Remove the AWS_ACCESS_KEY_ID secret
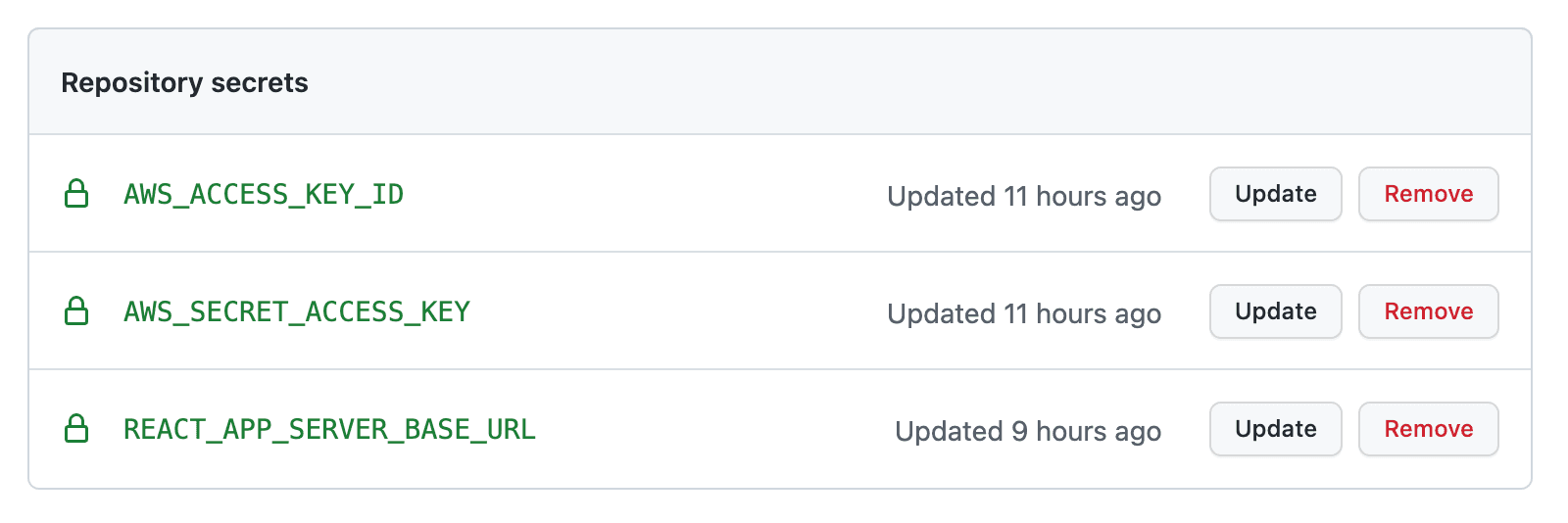The height and width of the screenshot is (523, 1568). tap(1428, 194)
